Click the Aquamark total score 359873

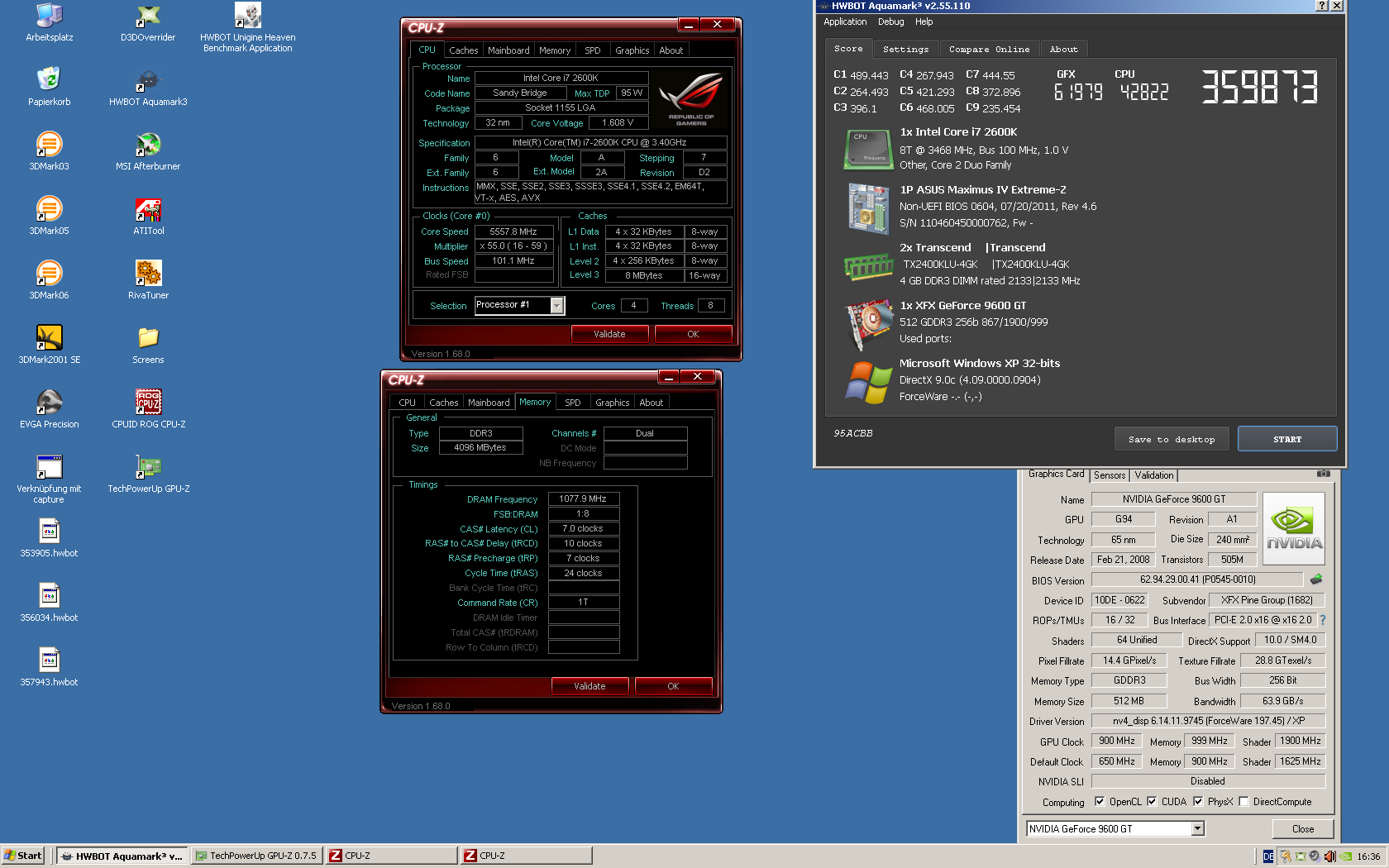coord(1258,87)
